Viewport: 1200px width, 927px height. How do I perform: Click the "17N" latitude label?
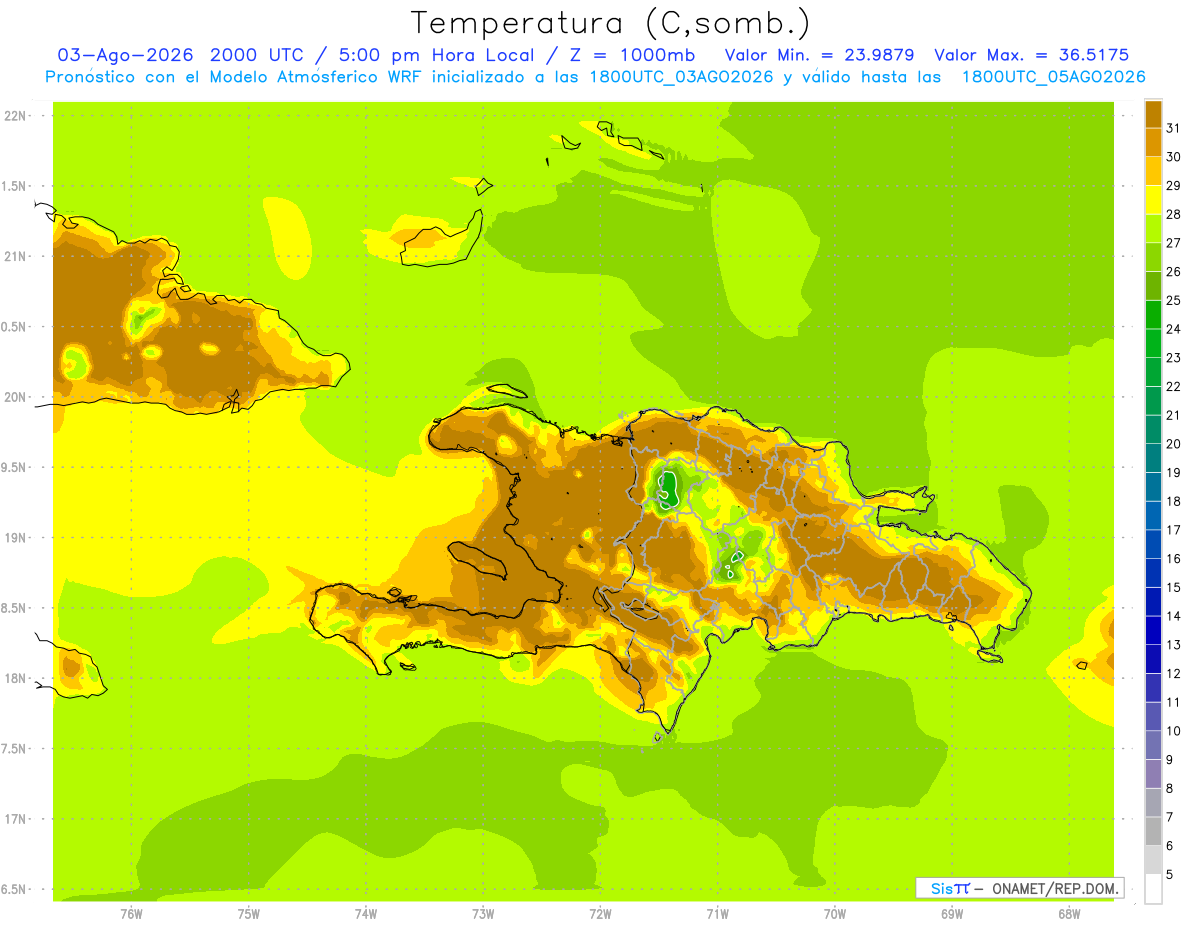pyautogui.click(x=16, y=819)
